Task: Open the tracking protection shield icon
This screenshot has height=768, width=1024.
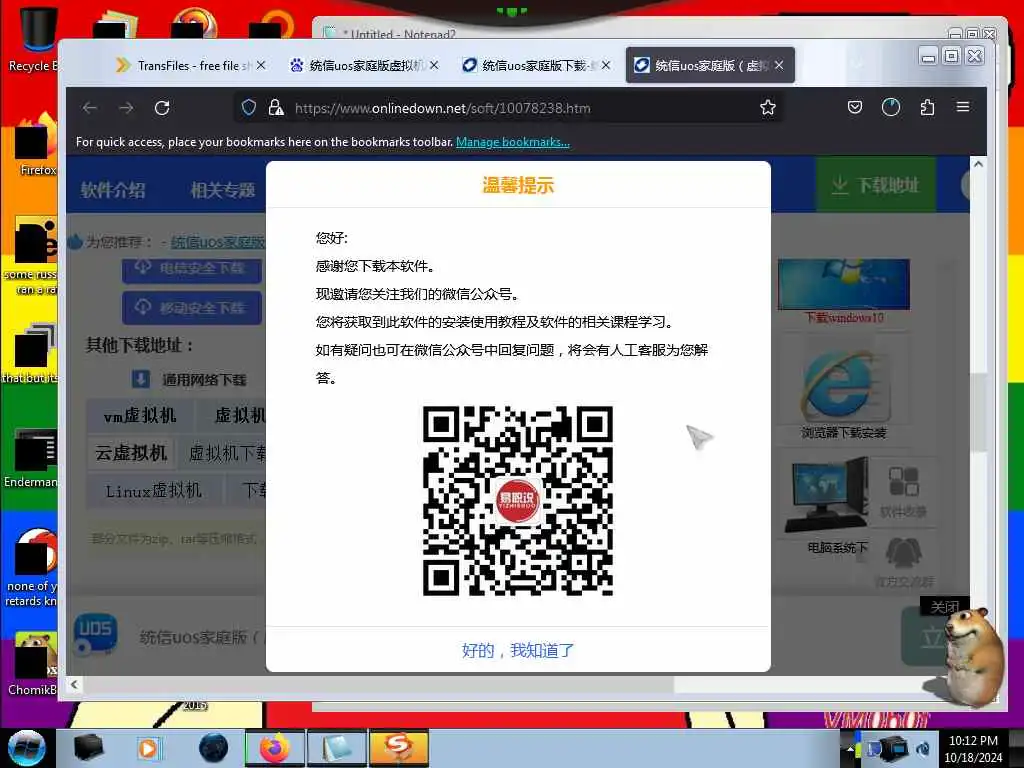Action: 249,108
